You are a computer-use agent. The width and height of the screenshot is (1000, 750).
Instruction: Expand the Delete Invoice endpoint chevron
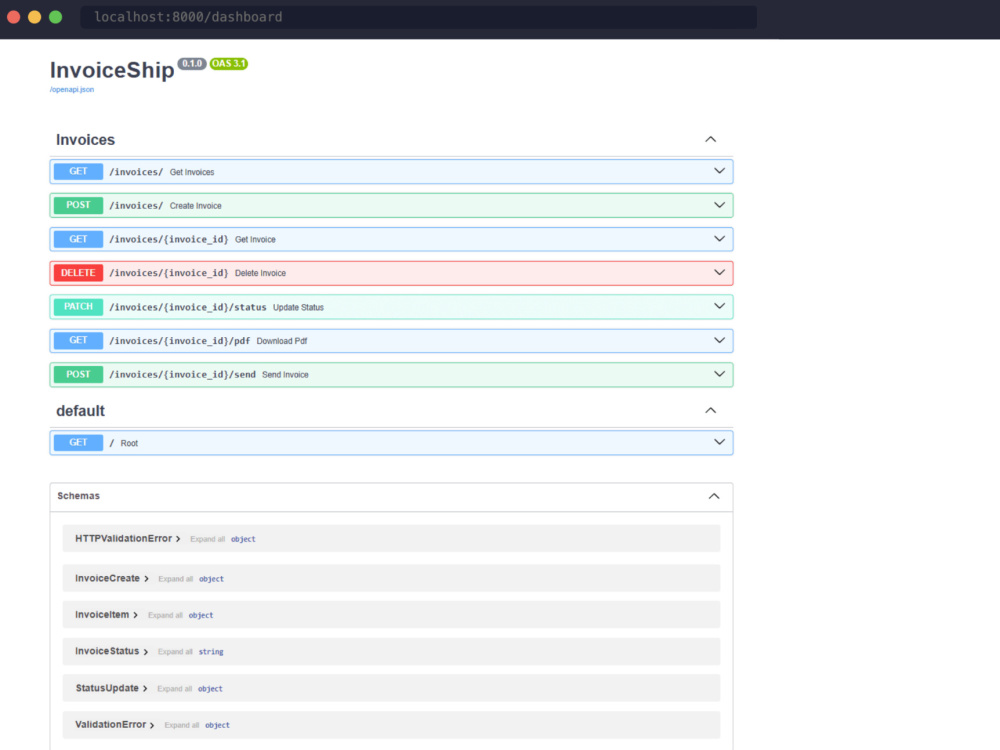[x=718, y=272]
